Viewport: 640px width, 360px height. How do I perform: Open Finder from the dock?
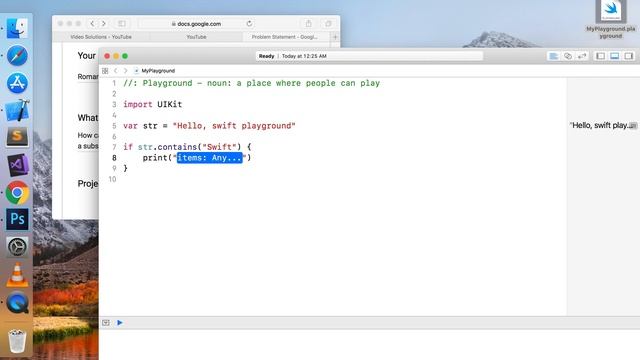pyautogui.click(x=17, y=29)
